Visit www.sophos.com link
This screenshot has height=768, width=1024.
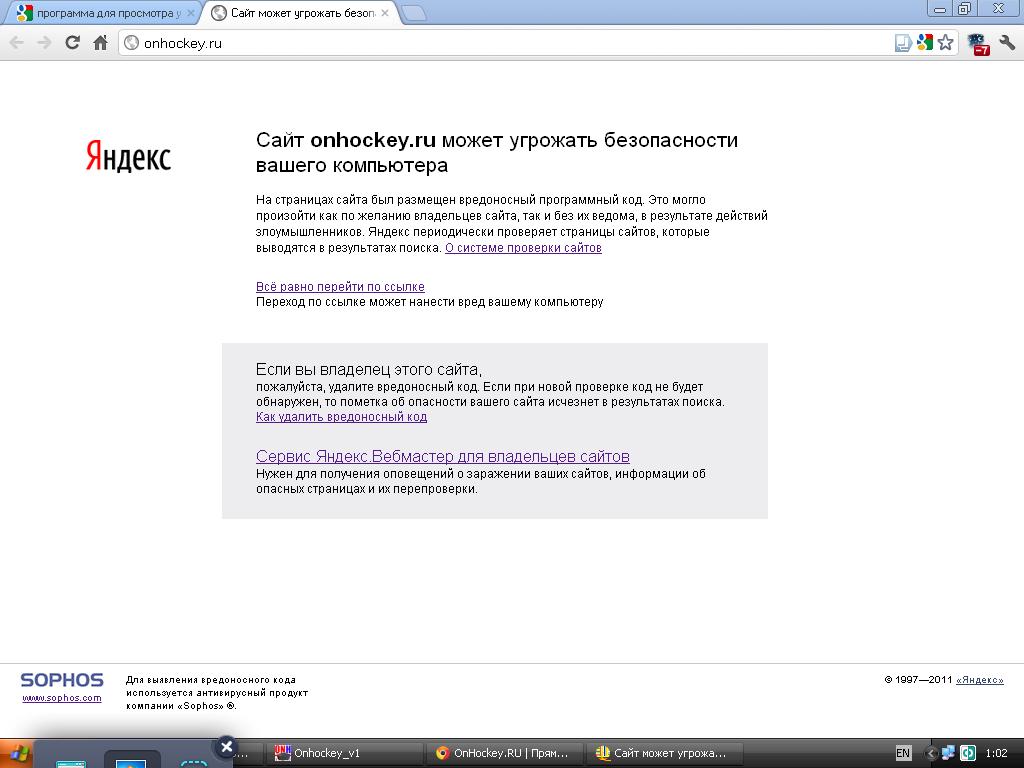pyautogui.click(x=62, y=697)
